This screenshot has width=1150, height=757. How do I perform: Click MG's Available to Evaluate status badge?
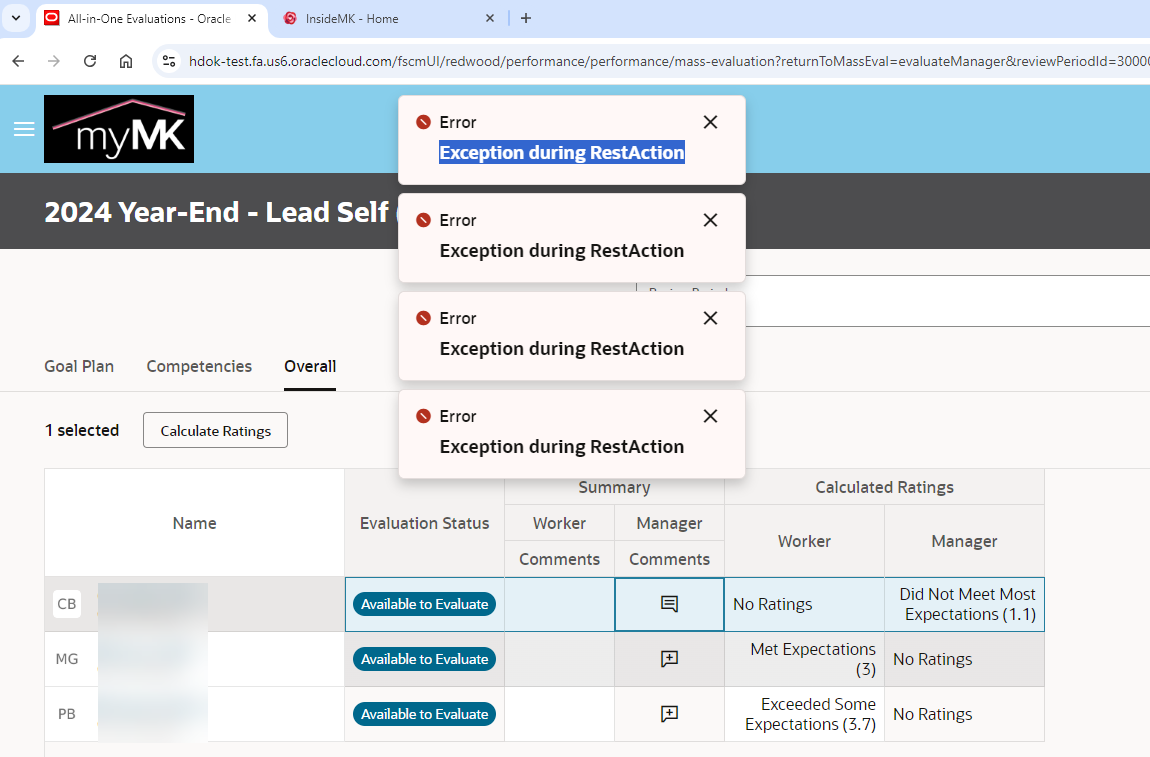[x=425, y=659]
